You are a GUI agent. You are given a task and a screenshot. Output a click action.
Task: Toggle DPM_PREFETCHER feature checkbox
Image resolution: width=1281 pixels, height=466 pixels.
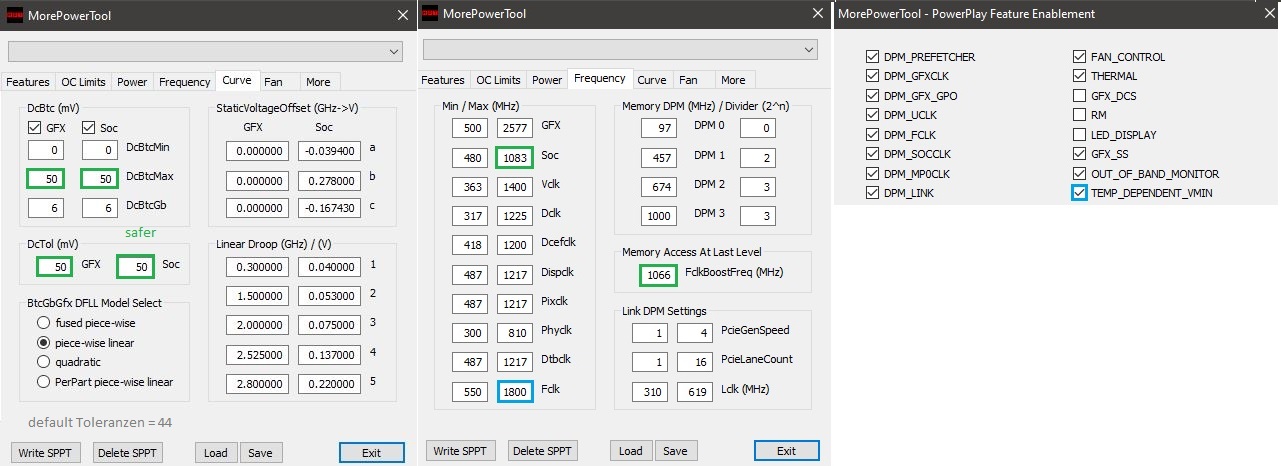pyautogui.click(x=873, y=57)
